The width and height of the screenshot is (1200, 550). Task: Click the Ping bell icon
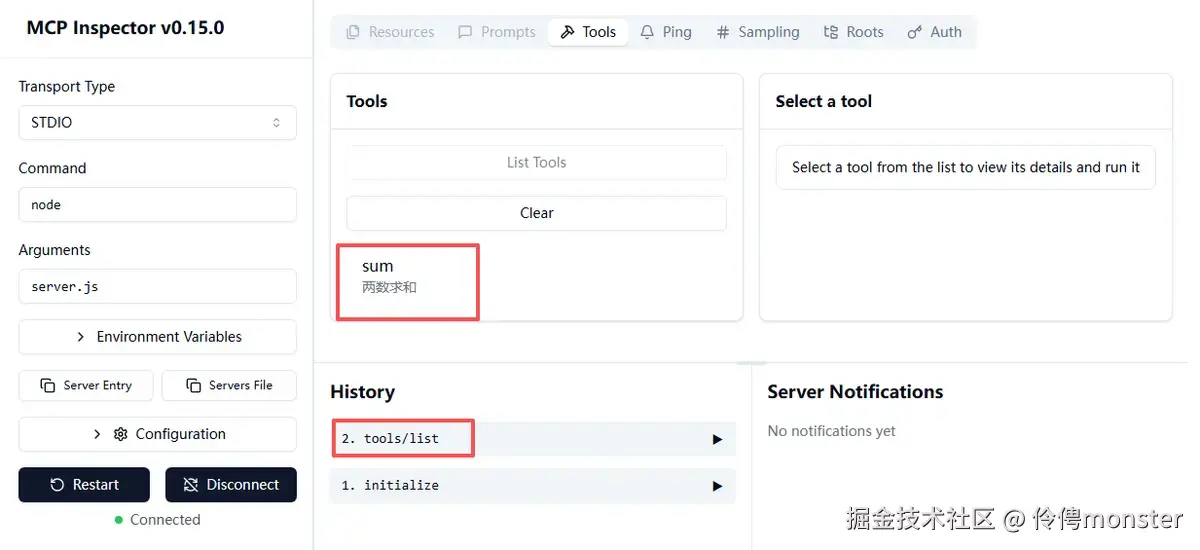648,32
